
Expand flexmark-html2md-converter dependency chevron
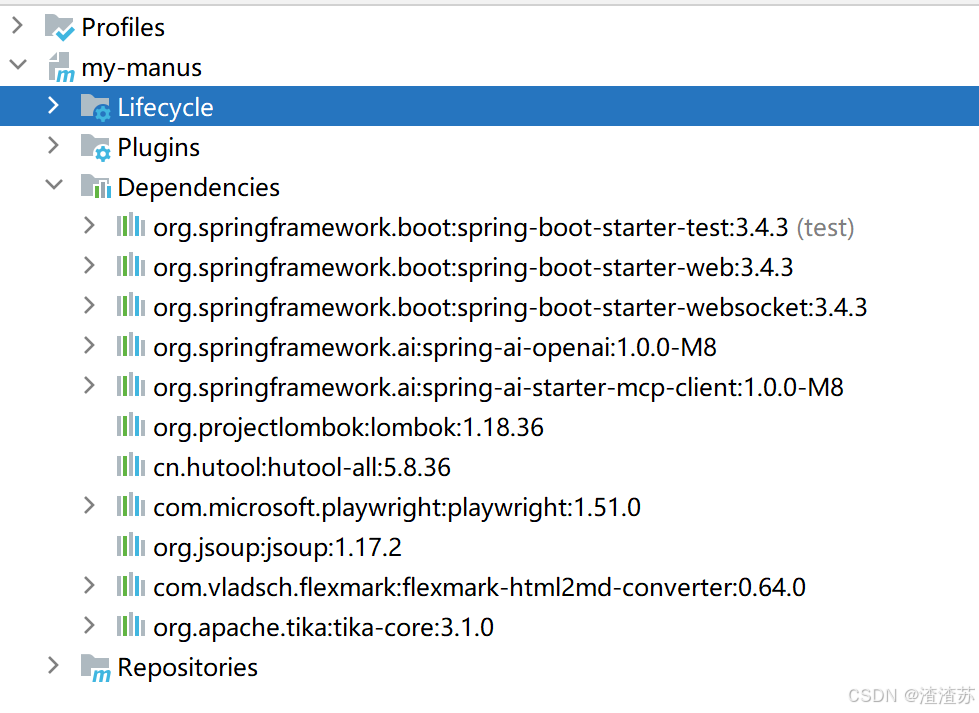pos(89,586)
